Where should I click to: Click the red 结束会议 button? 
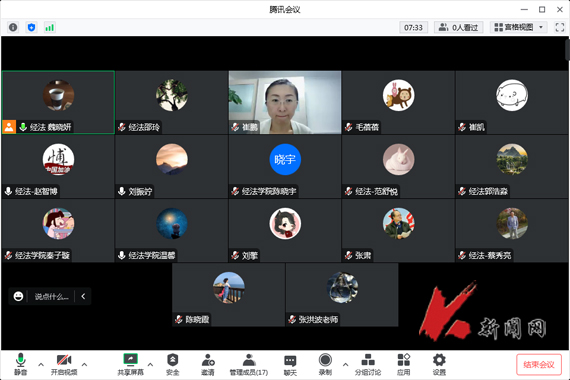539,364
